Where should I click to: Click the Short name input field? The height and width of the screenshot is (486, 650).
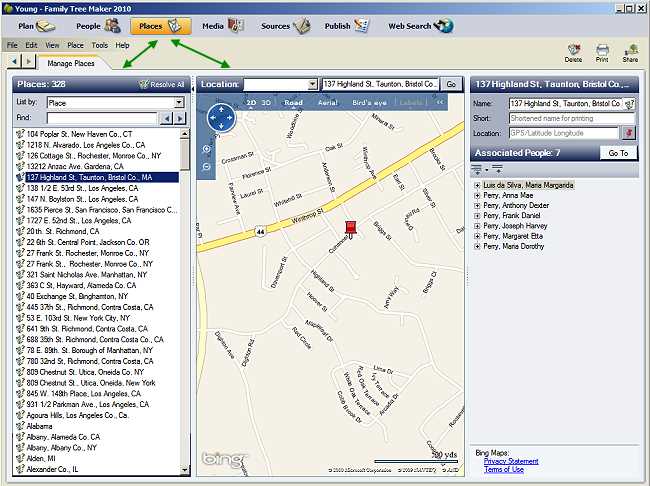(x=572, y=119)
